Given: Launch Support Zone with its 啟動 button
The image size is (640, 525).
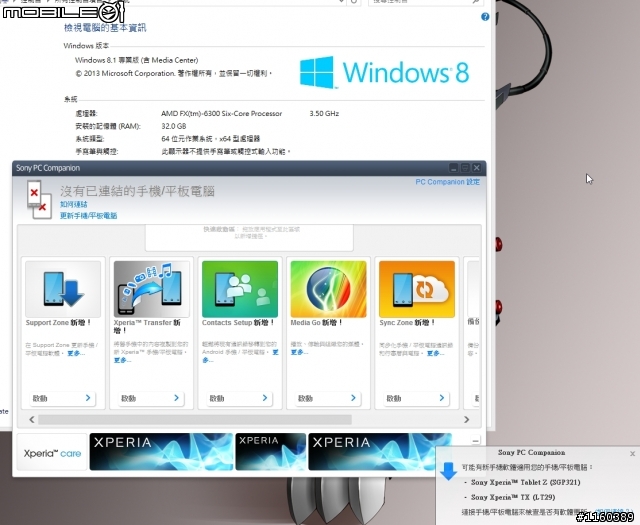Looking at the screenshot, I should pyautogui.click(x=62, y=398).
